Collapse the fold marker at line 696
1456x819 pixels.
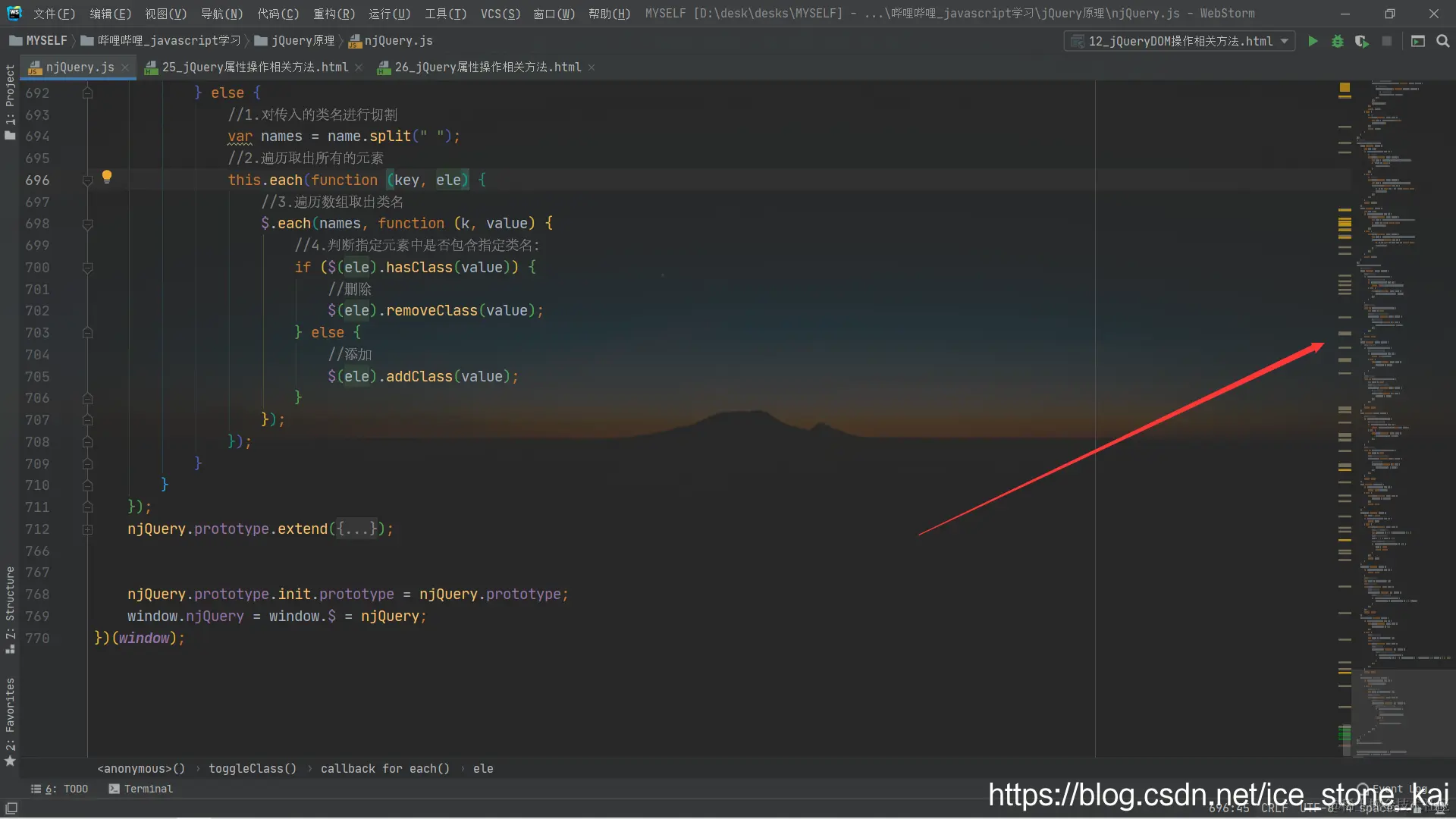[x=87, y=180]
